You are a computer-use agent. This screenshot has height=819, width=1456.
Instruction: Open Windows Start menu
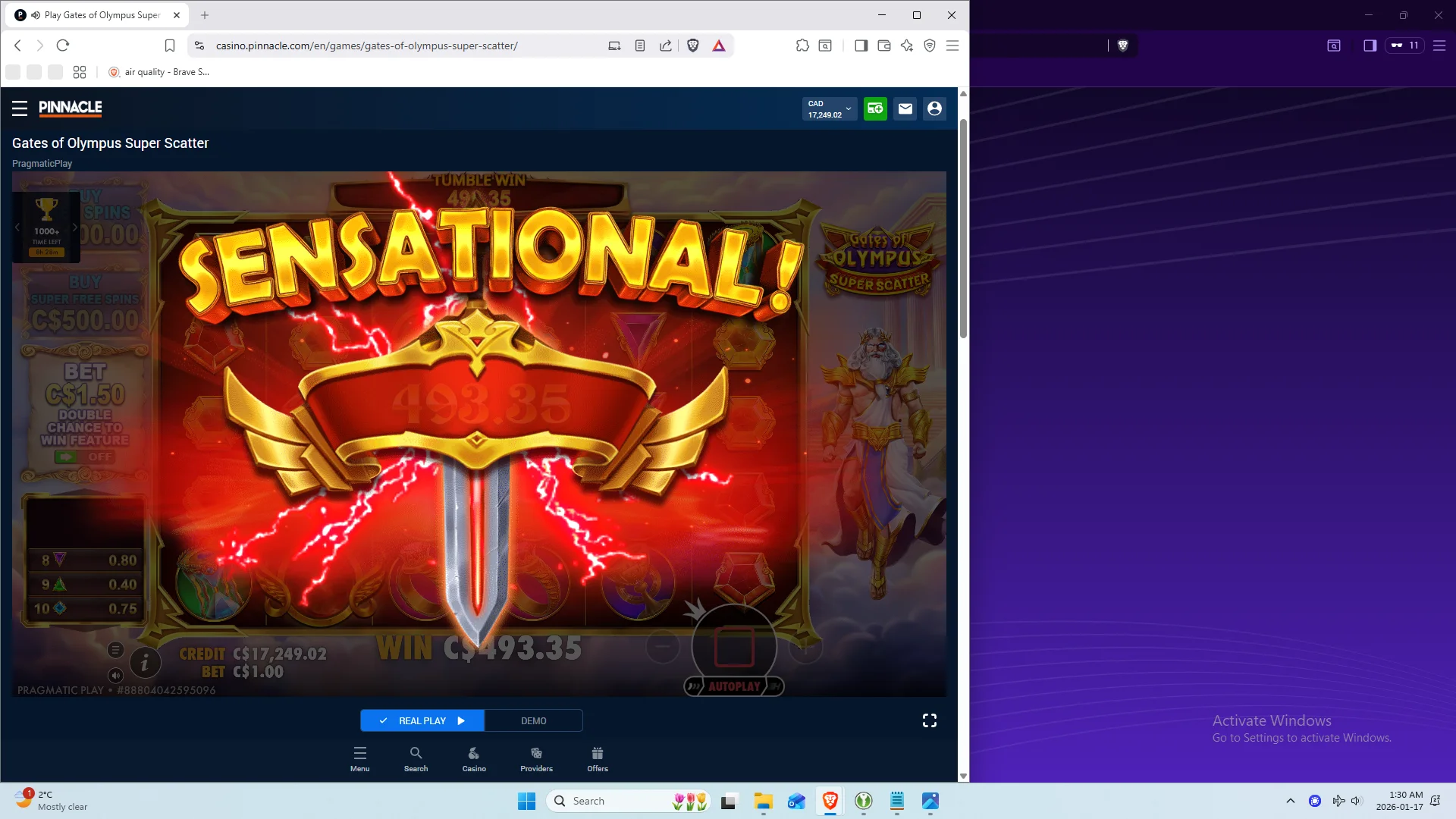(x=526, y=801)
